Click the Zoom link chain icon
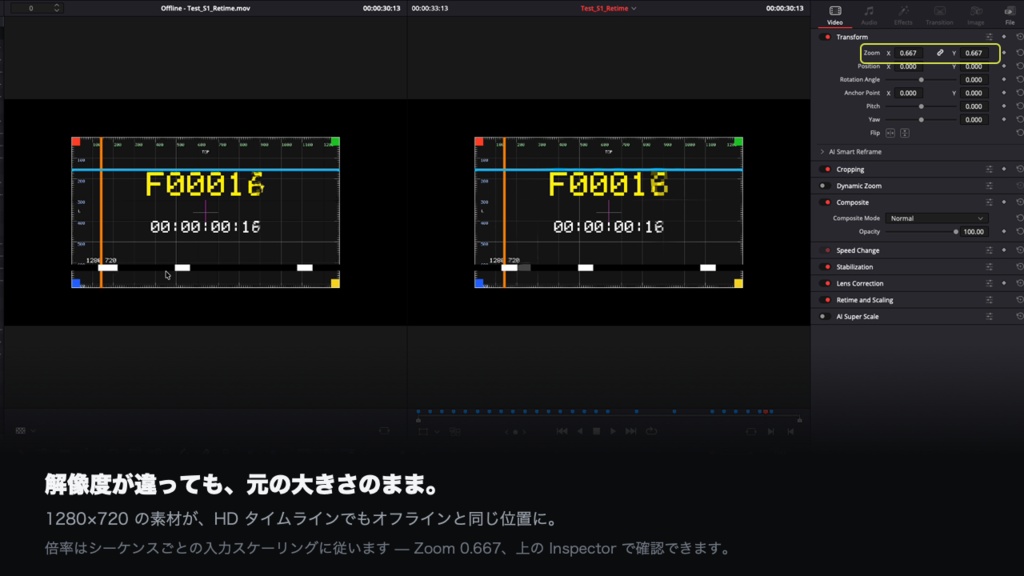This screenshot has height=576, width=1024. coord(940,53)
